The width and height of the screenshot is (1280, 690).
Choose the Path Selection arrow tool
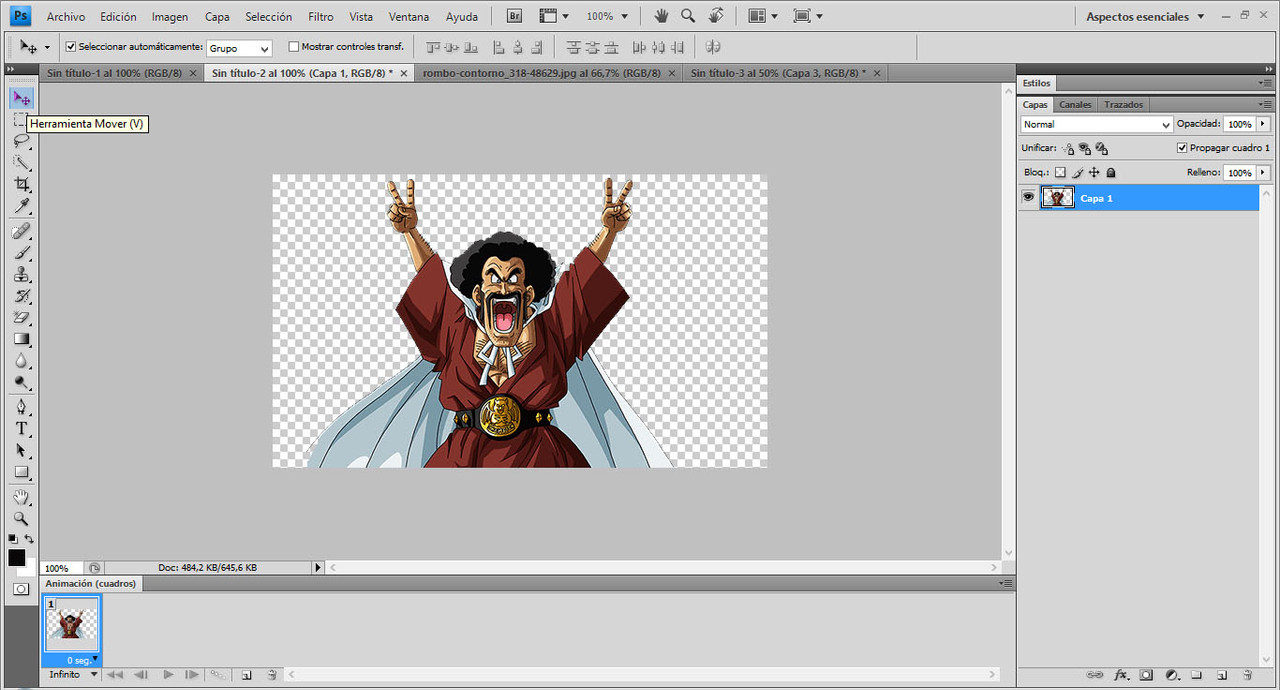pos(21,451)
